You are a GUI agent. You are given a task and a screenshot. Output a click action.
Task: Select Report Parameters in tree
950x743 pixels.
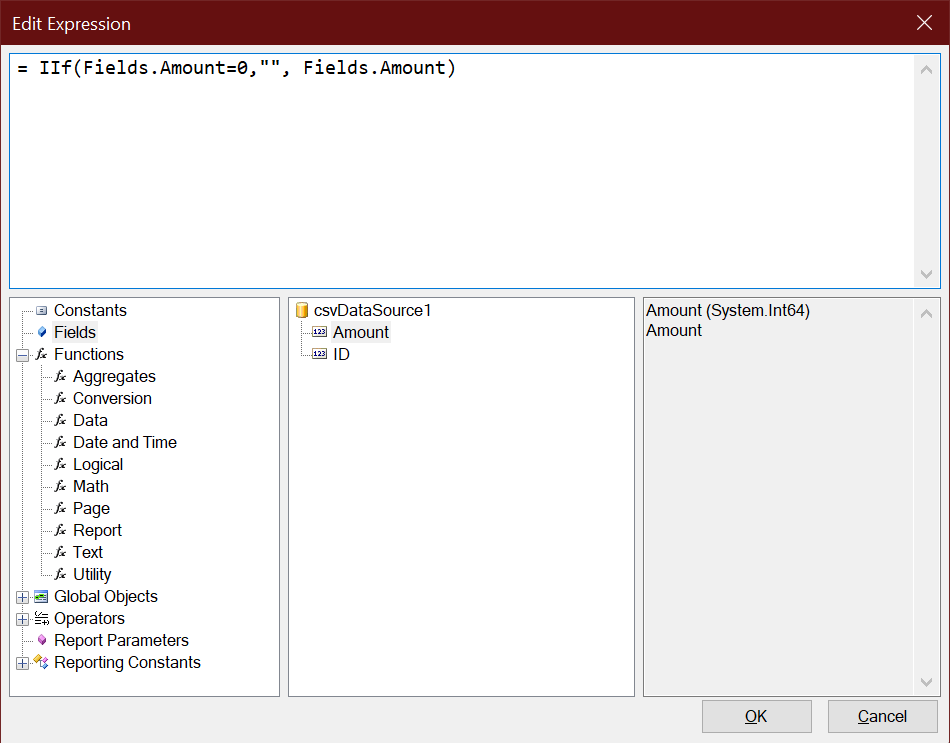click(121, 640)
